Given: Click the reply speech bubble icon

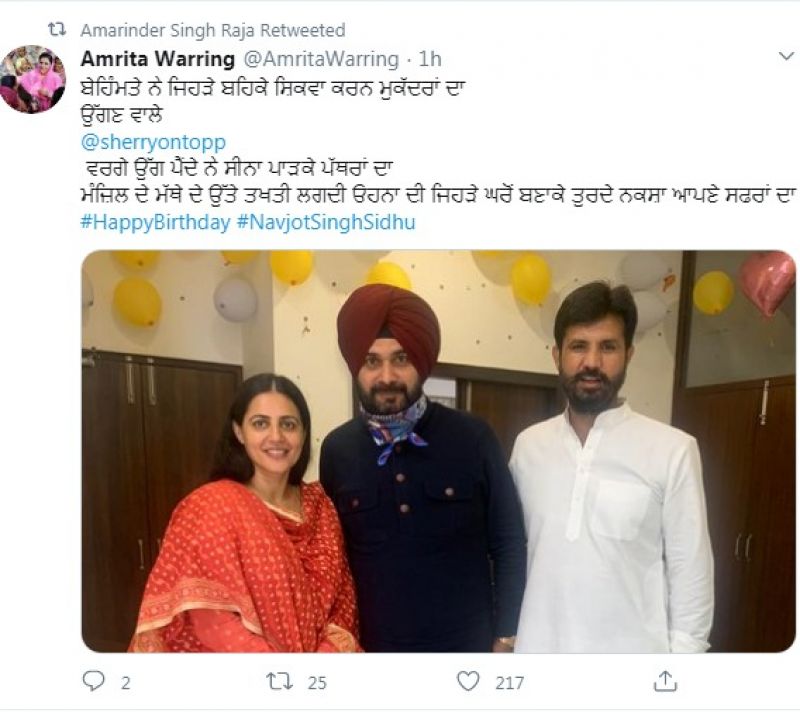Looking at the screenshot, I should (94, 681).
